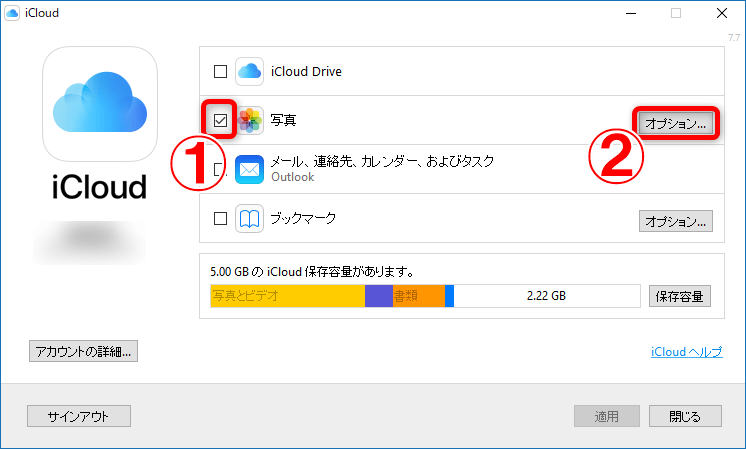Click the iCloud Drive cloud icon

[x=249, y=72]
